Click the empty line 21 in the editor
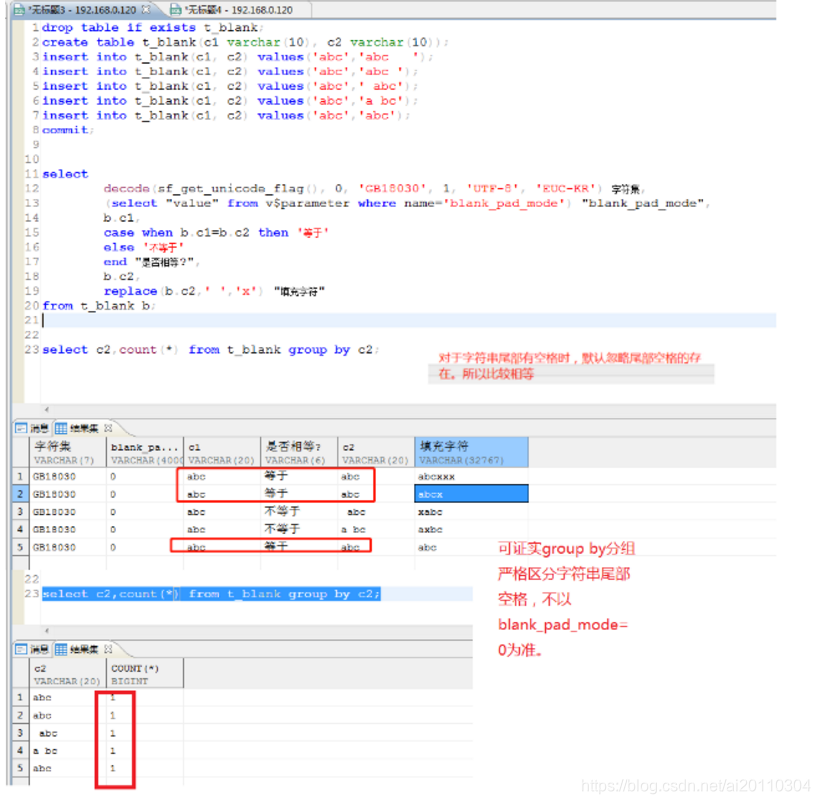 pyautogui.click(x=408, y=320)
